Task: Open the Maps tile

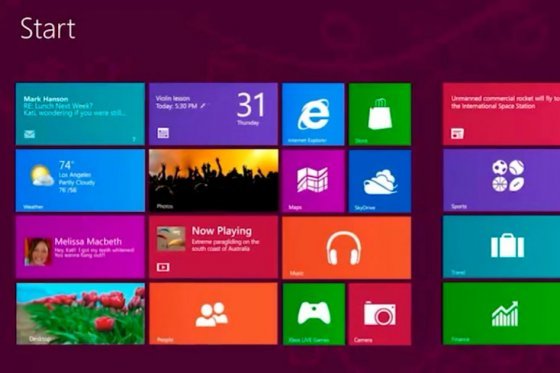Action: click(x=313, y=181)
